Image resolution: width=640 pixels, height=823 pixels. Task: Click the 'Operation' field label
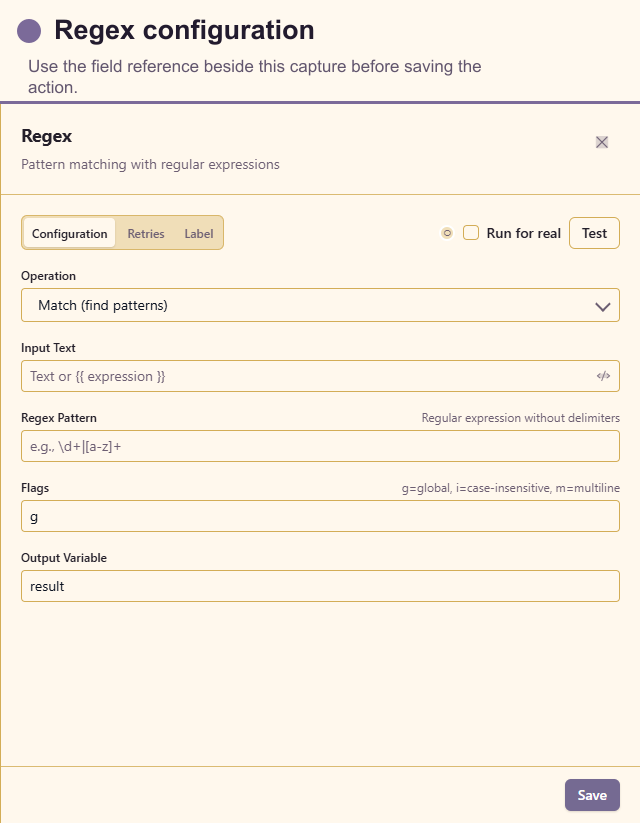tap(48, 276)
